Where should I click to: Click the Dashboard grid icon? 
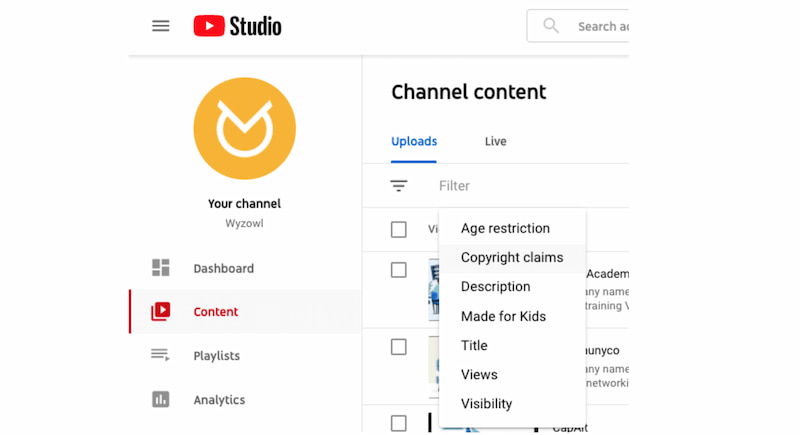pyautogui.click(x=161, y=268)
